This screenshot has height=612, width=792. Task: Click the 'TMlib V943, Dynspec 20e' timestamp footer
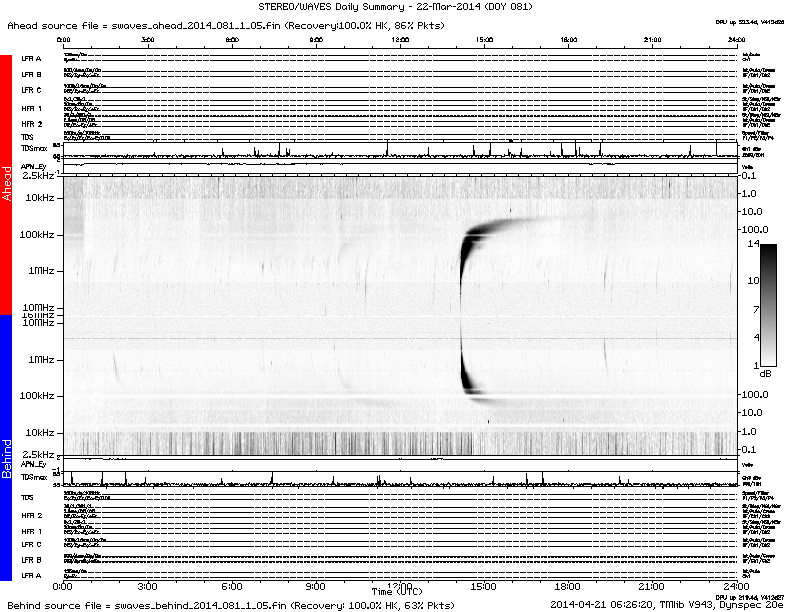666,604
